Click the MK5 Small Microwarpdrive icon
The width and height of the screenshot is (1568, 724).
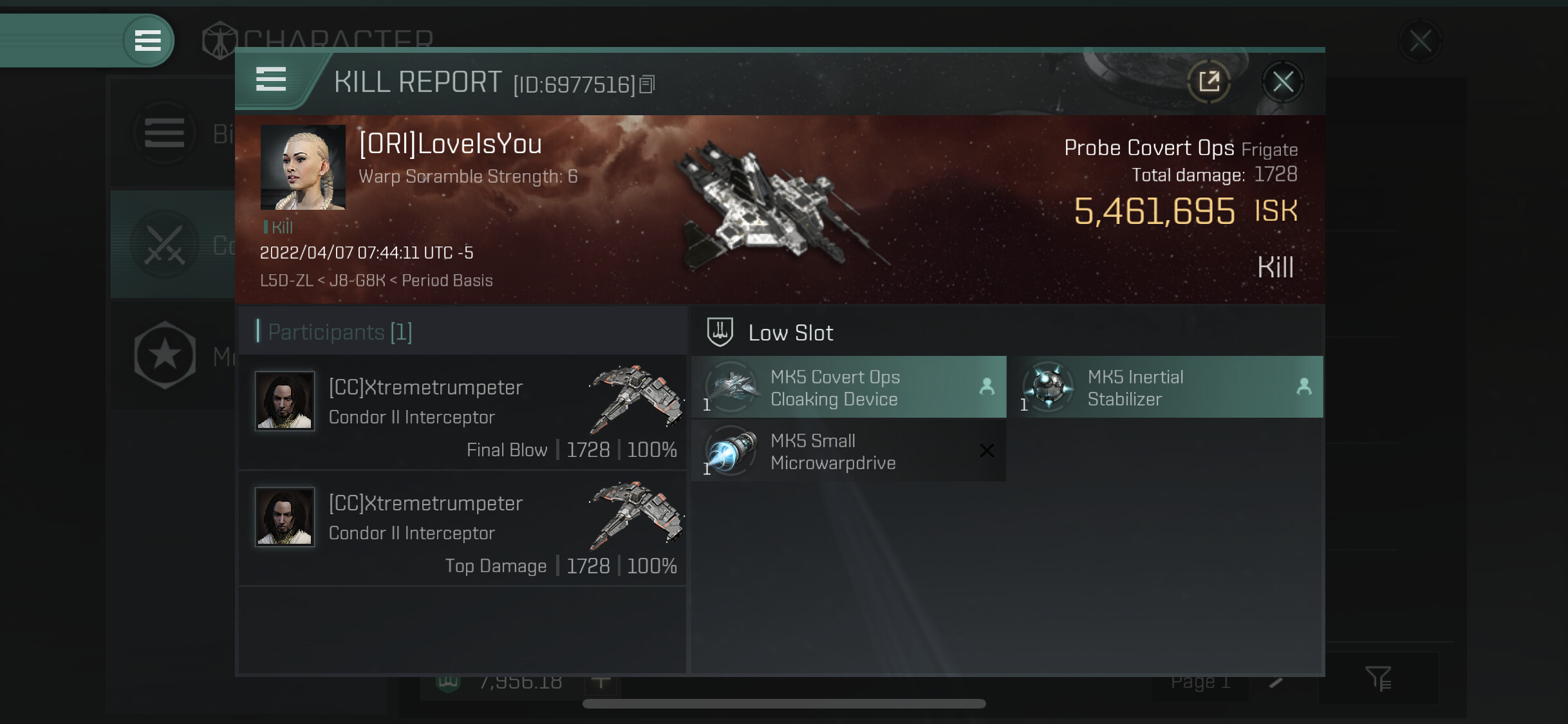click(x=731, y=450)
